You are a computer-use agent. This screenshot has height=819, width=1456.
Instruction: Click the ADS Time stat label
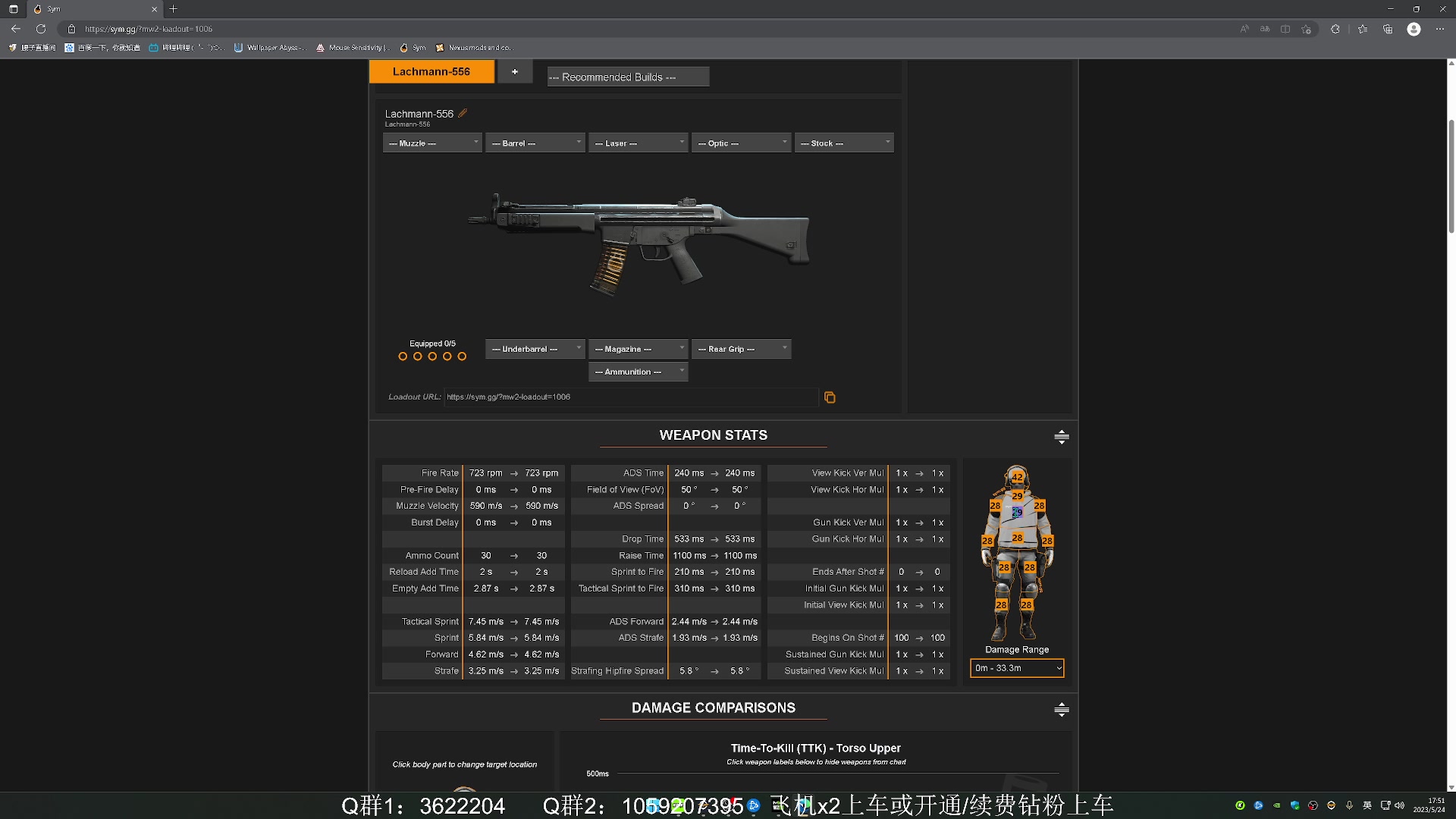pyautogui.click(x=643, y=473)
